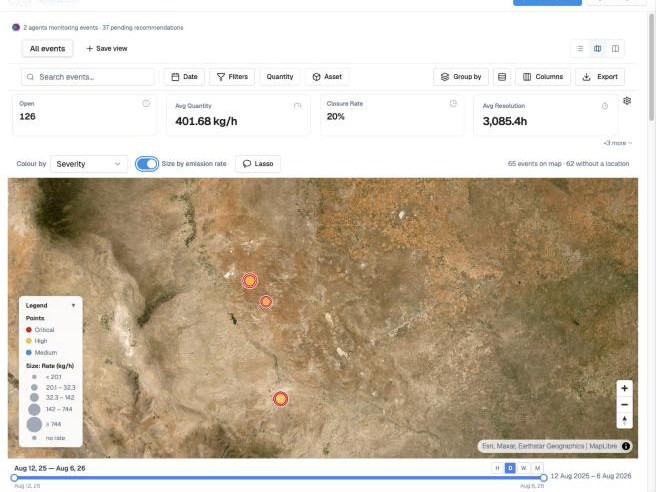The height and width of the screenshot is (492, 656).
Task: Expand the +3 more metrics
Action: (x=618, y=143)
